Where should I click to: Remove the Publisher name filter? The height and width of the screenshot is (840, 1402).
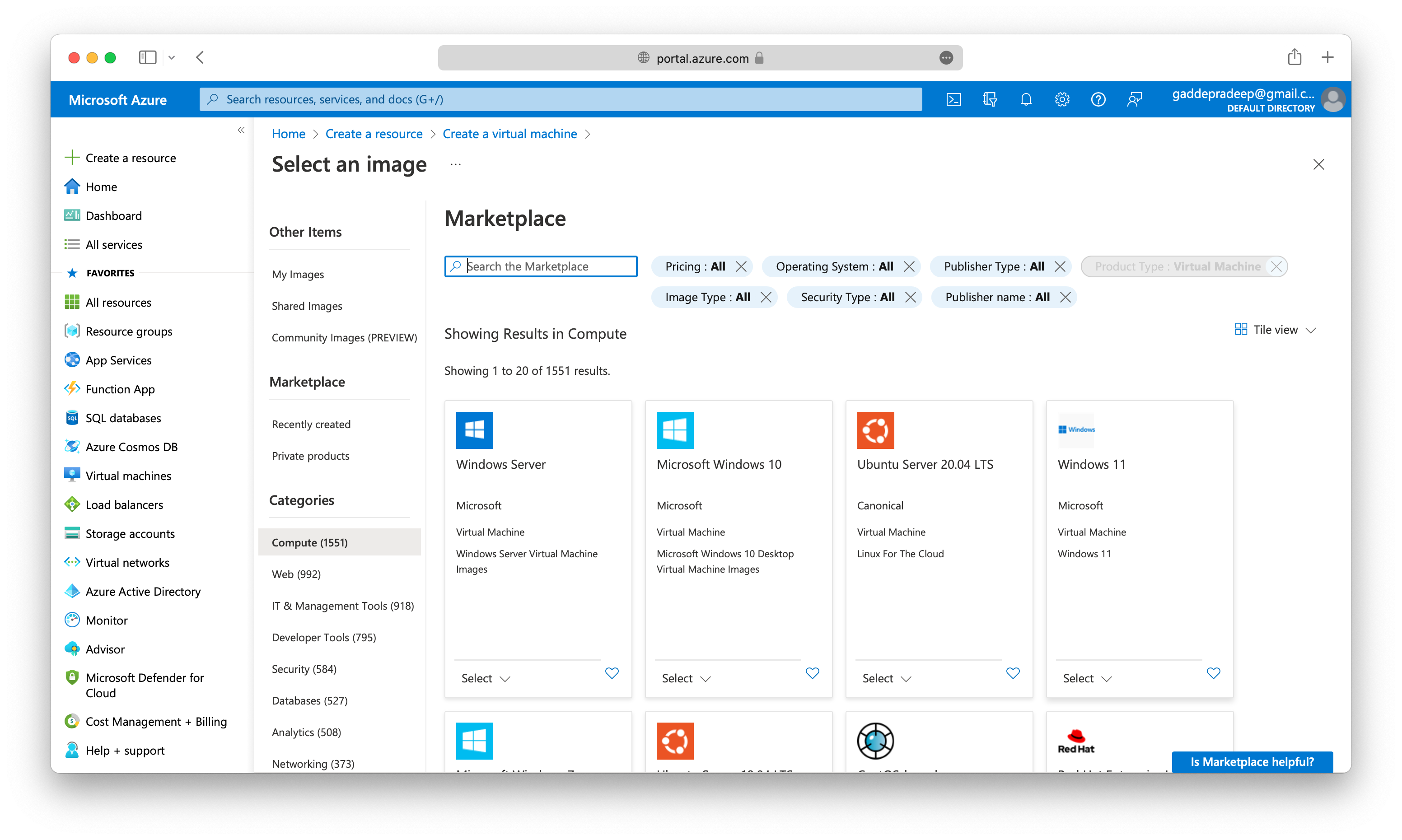click(1065, 297)
